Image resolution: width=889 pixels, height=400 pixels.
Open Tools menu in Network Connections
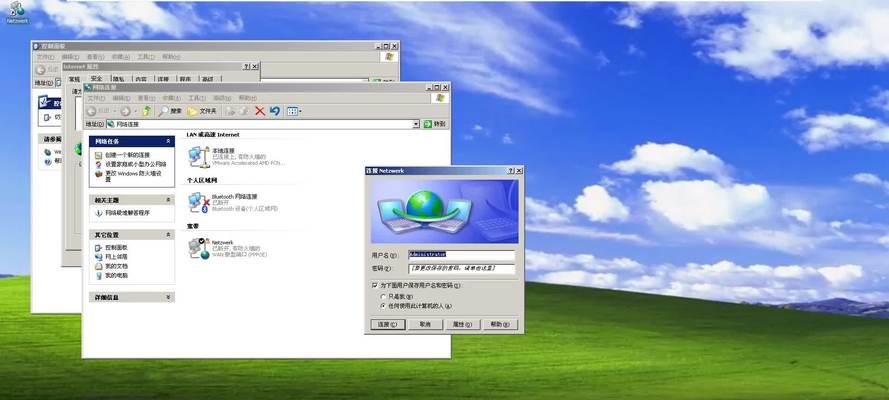tap(197, 98)
